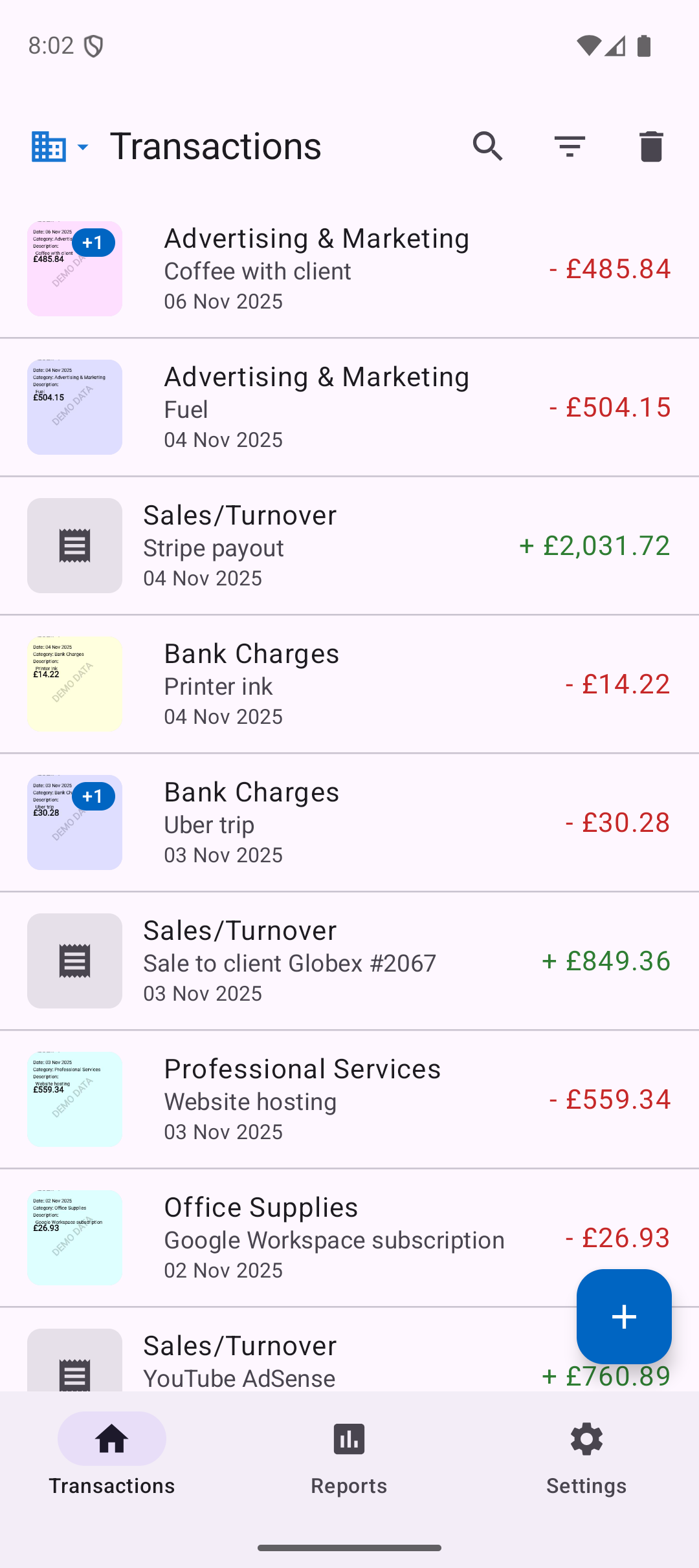699x1568 pixels.
Task: Tap the trash delete icon
Action: tap(650, 146)
